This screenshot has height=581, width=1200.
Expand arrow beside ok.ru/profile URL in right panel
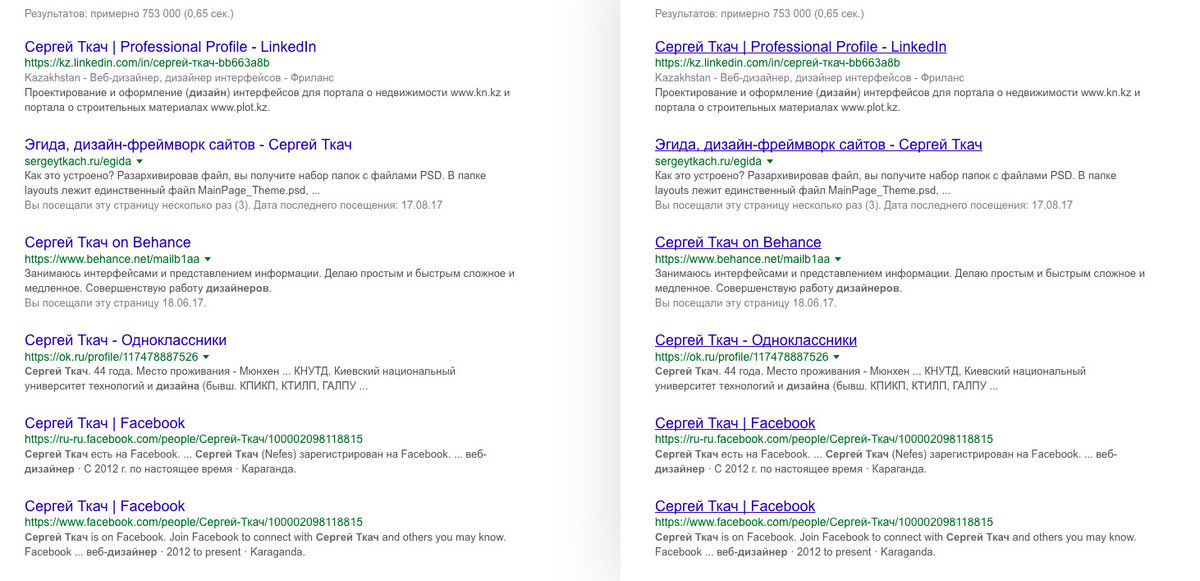tap(836, 357)
